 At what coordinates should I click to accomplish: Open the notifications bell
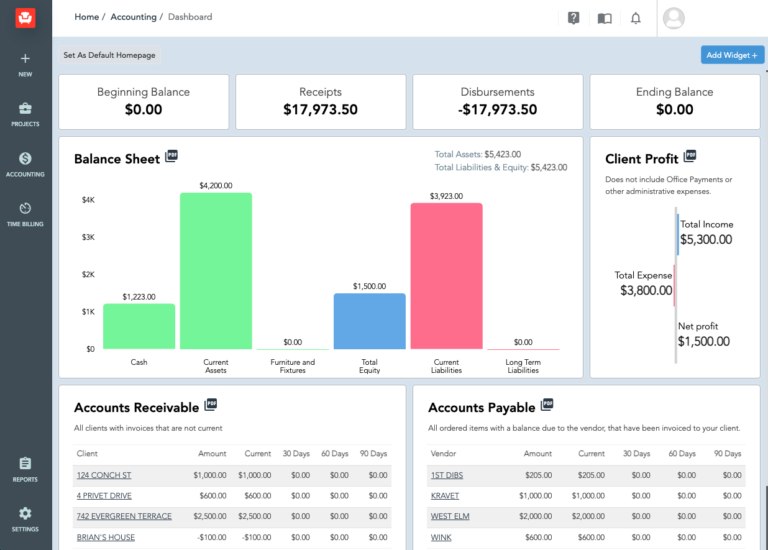pyautogui.click(x=635, y=18)
